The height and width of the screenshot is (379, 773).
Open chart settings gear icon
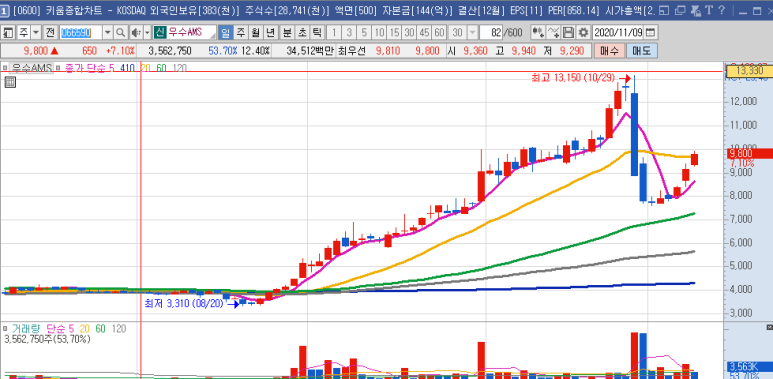point(583,33)
